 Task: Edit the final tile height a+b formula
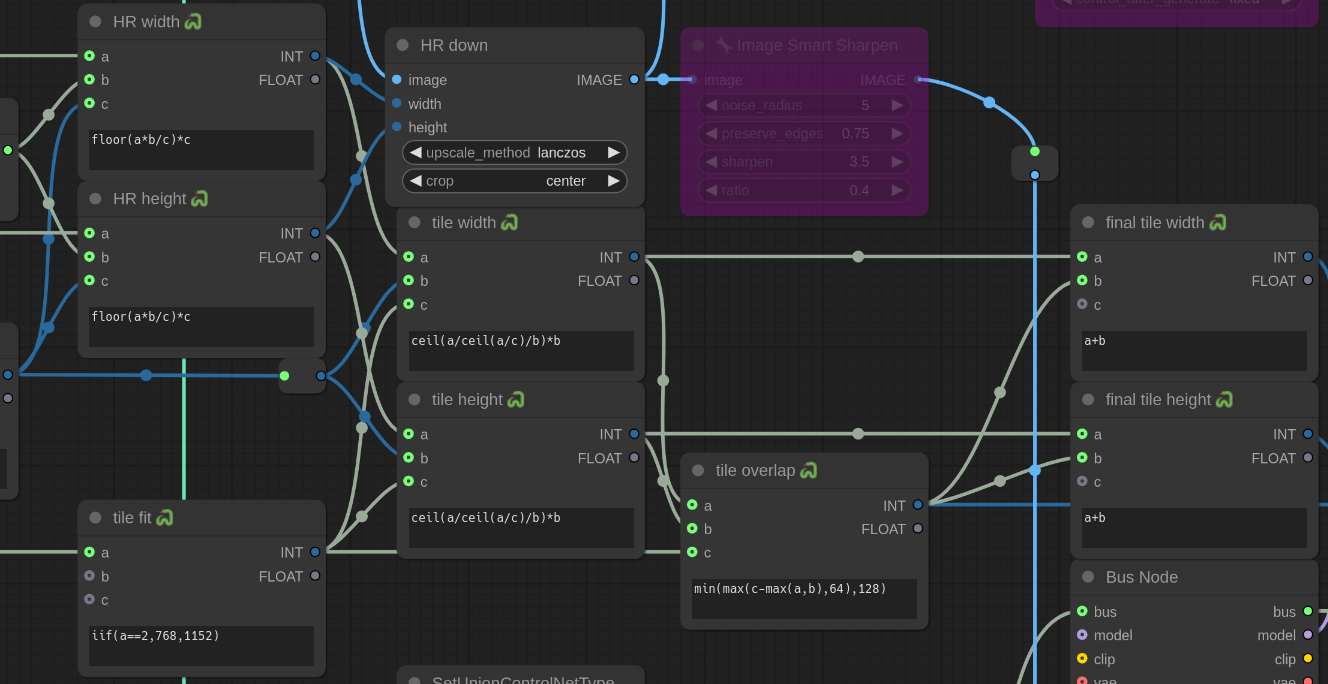pyautogui.click(x=1195, y=528)
